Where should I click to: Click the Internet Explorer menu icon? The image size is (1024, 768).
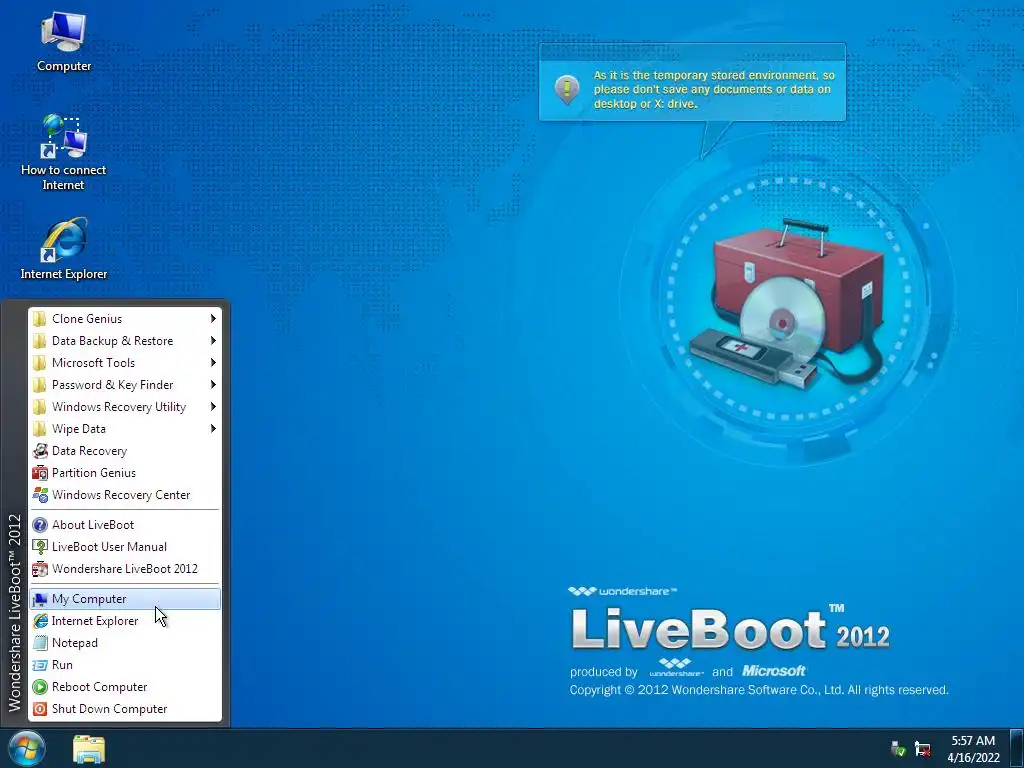click(40, 621)
